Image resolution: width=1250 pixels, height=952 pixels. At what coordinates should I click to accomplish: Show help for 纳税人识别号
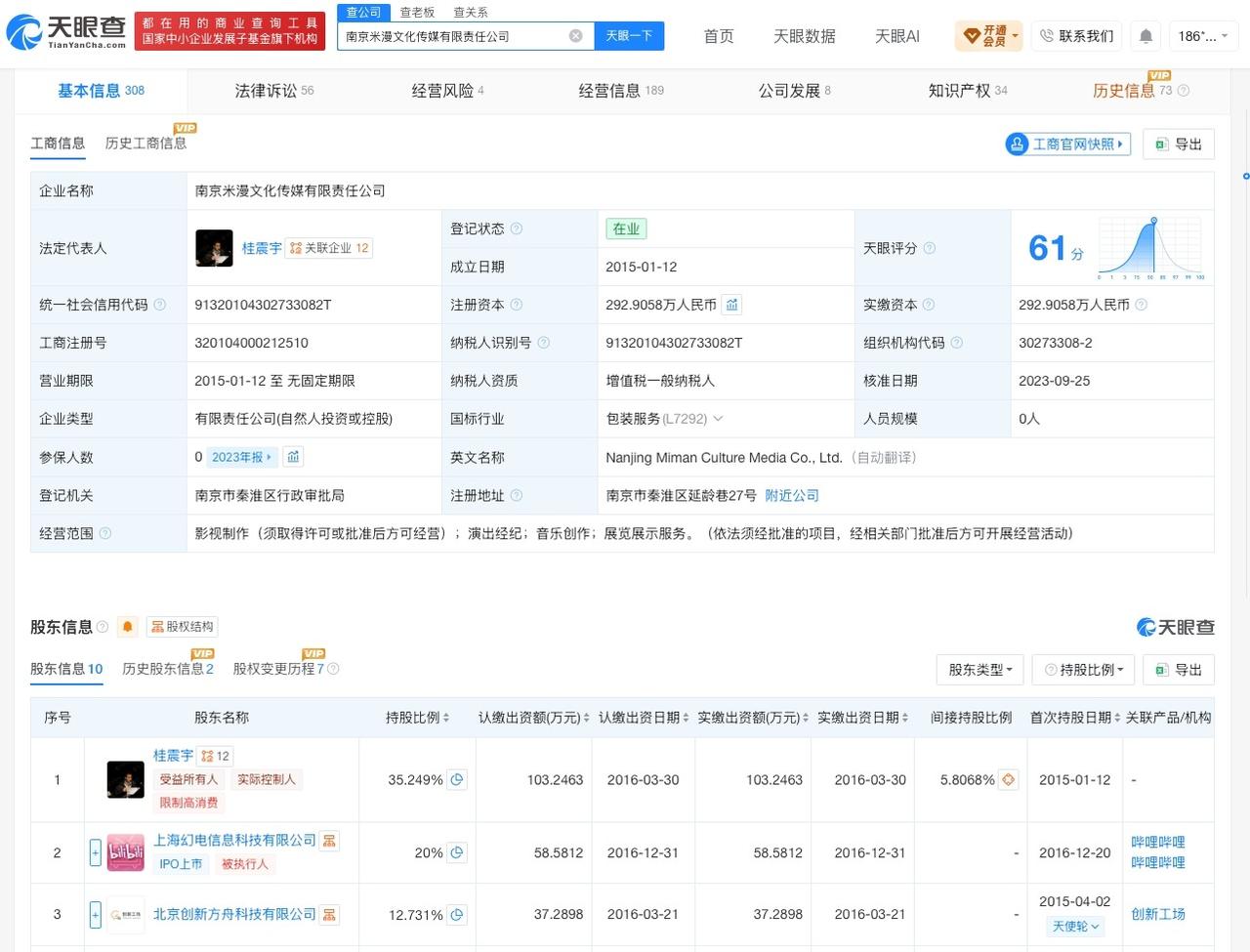544,343
